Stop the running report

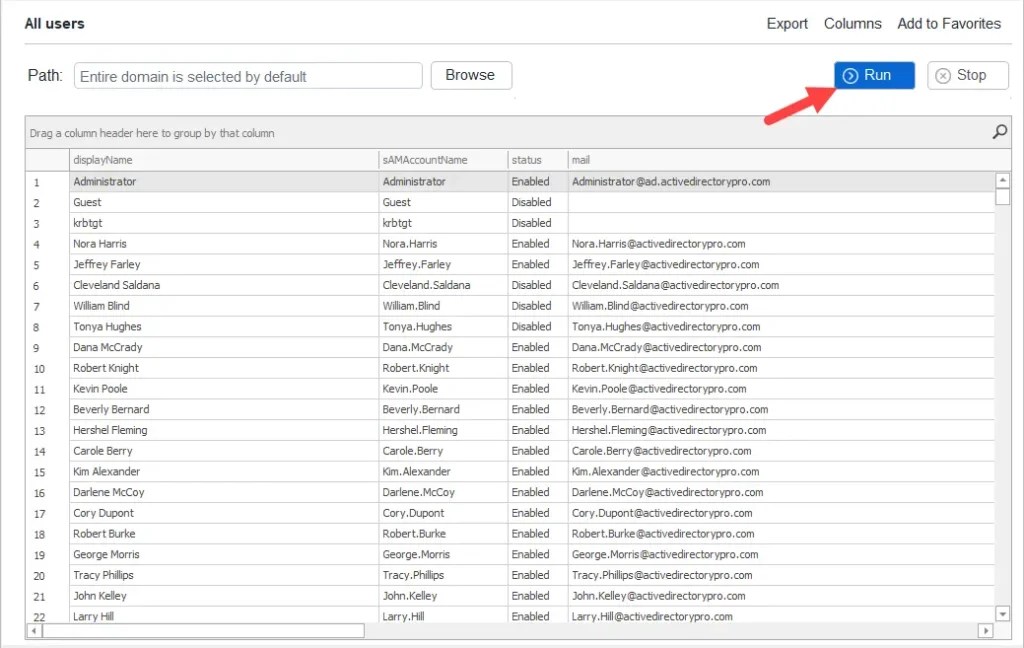tap(967, 75)
